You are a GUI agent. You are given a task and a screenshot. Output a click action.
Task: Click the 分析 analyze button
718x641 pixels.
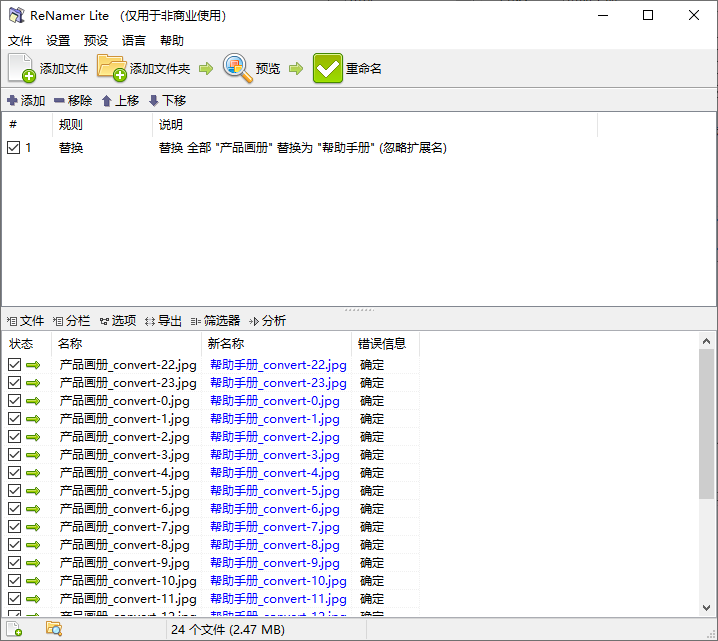tap(268, 321)
